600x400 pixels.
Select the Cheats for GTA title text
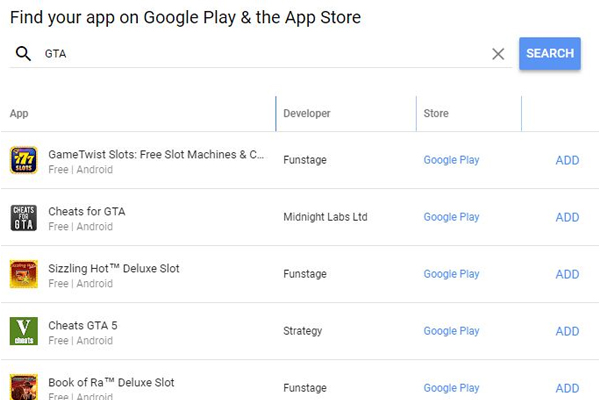pos(86,211)
